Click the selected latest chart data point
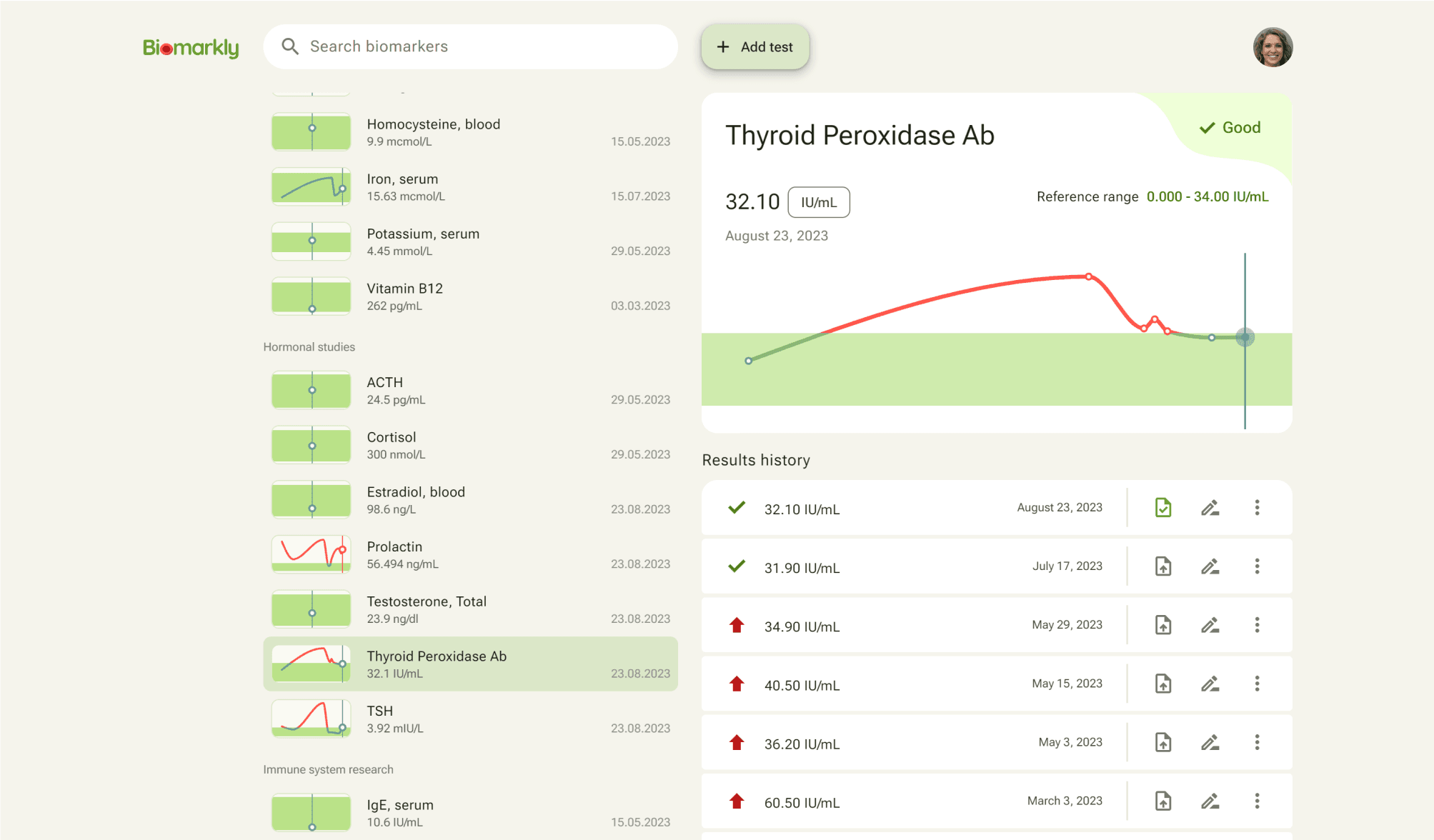The image size is (1434, 840). coord(1245,337)
